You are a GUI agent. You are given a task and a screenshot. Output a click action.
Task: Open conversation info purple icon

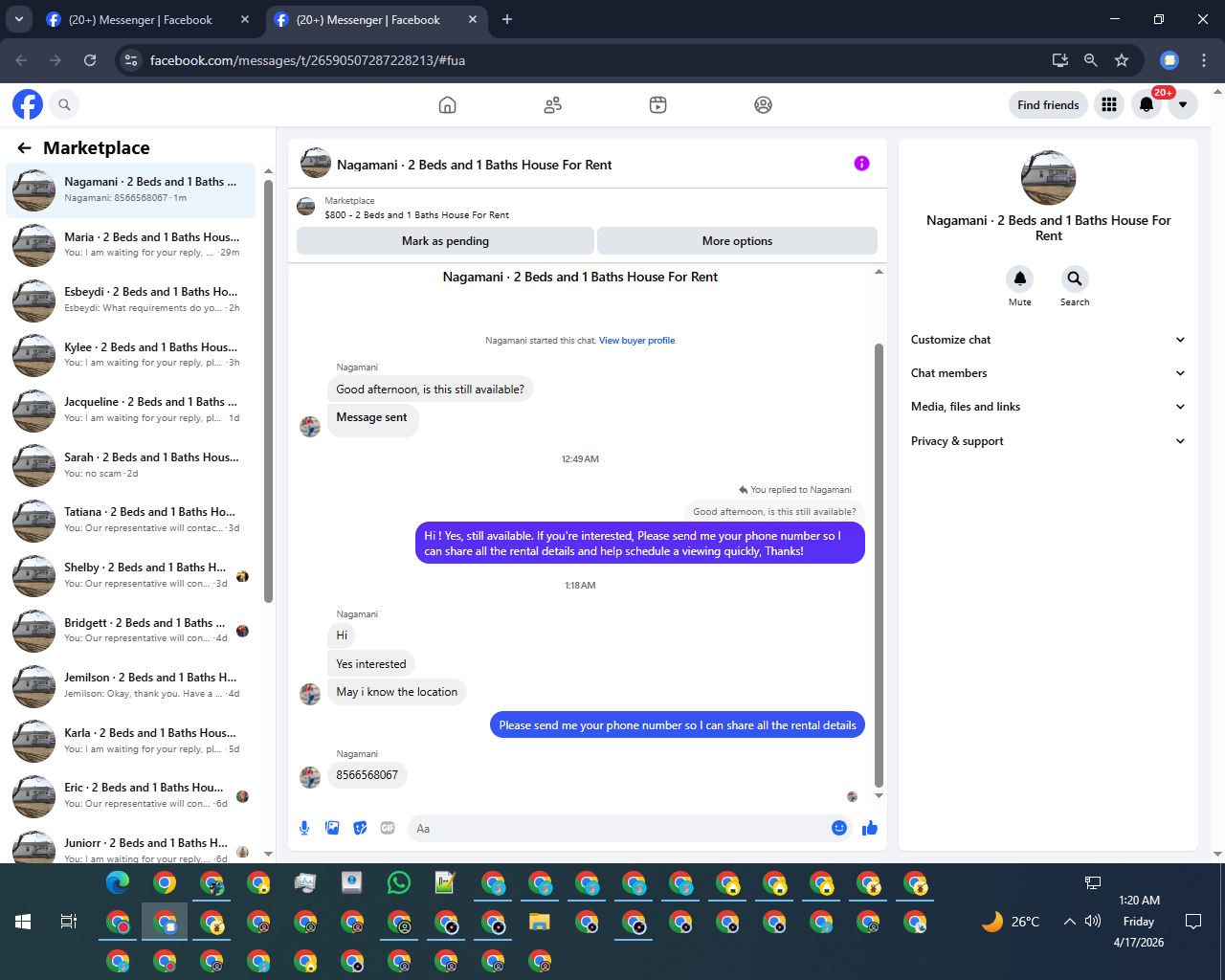tap(861, 164)
